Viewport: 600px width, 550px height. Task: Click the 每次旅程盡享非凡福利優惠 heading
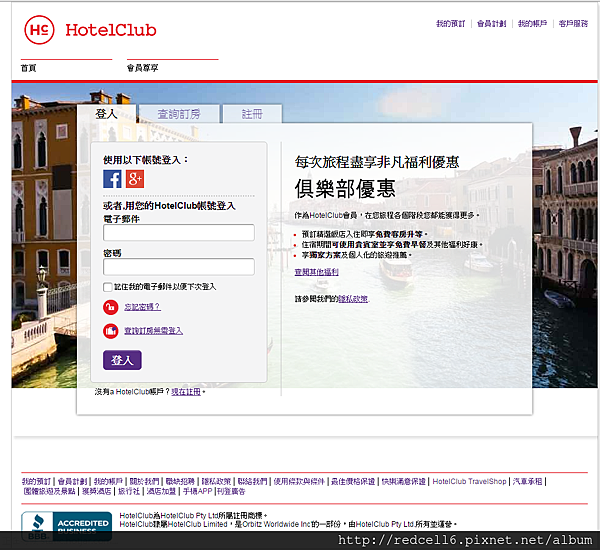point(377,162)
